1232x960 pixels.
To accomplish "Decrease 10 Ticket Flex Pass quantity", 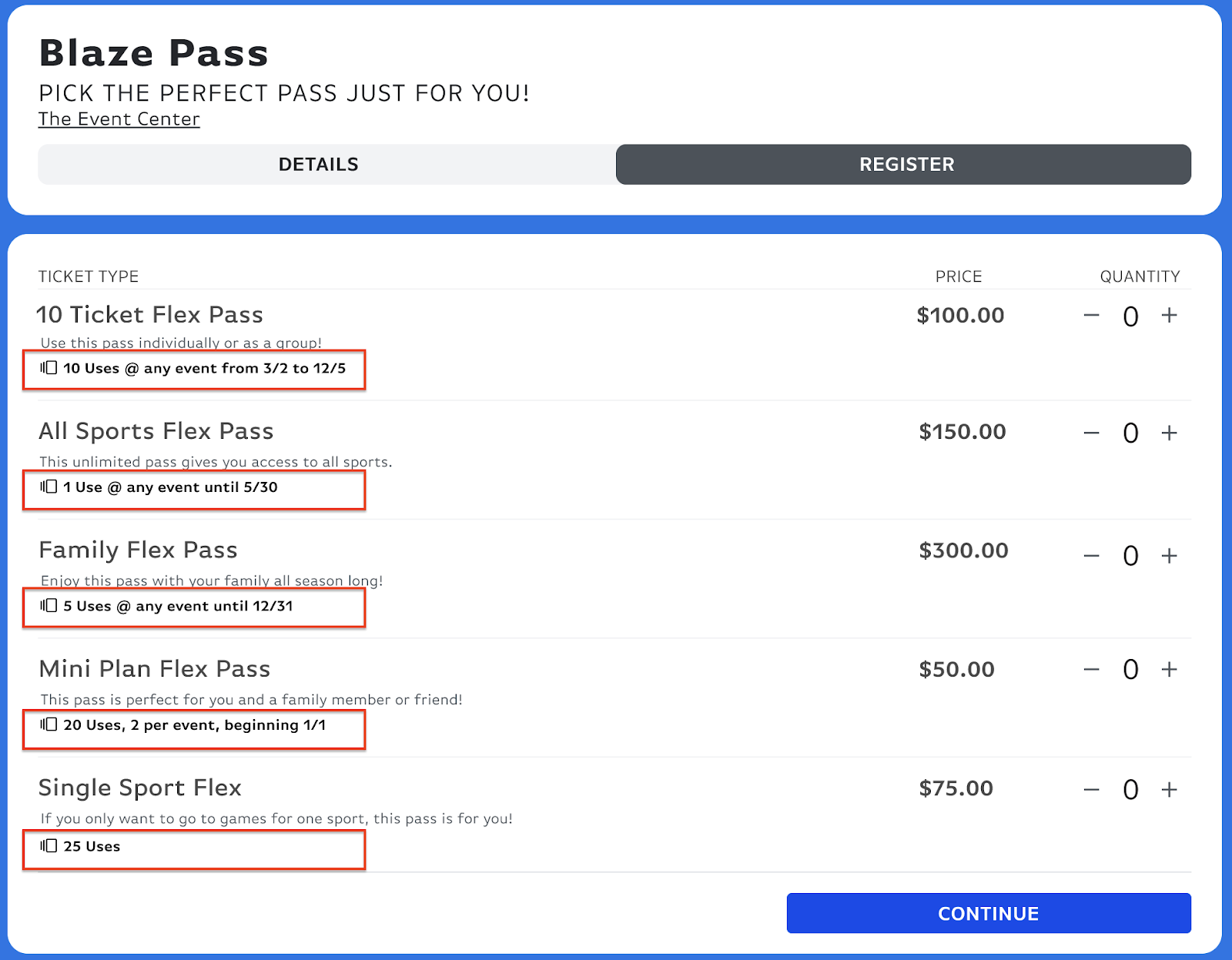I will pyautogui.click(x=1091, y=316).
